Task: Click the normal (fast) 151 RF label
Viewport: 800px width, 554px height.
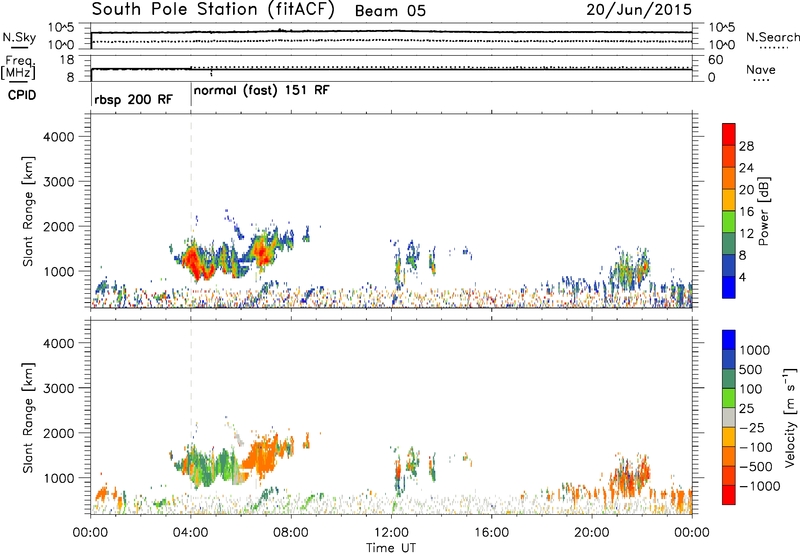Action: (262, 91)
